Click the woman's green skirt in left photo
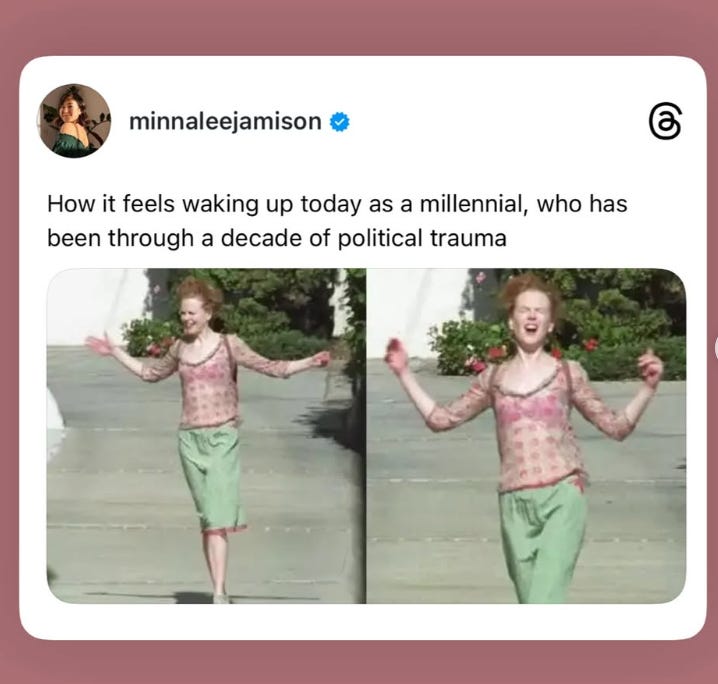 [211, 477]
